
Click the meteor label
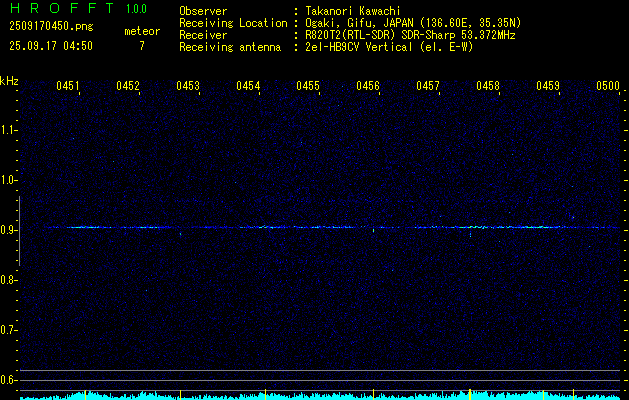pos(142,31)
